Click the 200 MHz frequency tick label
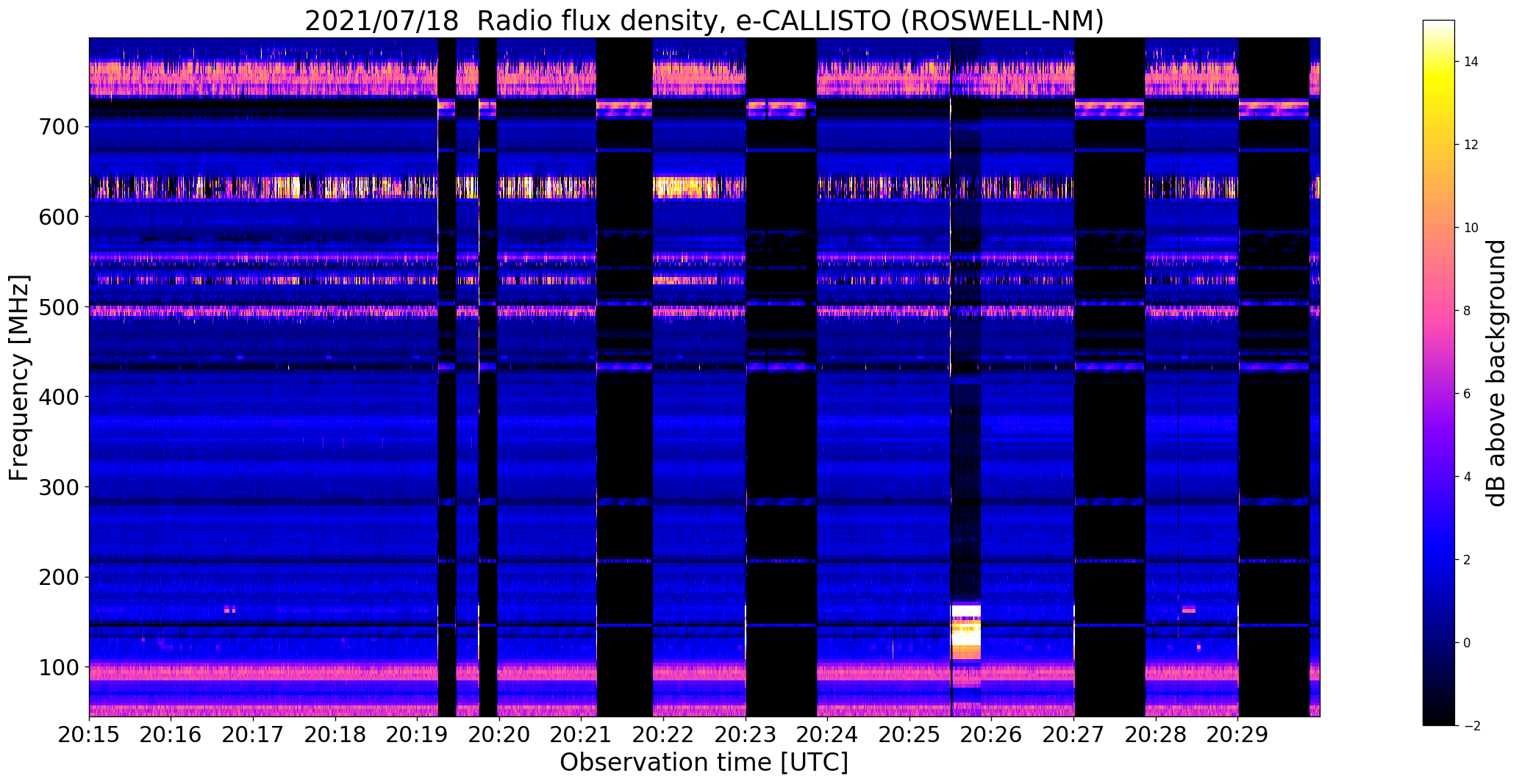 coord(59,577)
